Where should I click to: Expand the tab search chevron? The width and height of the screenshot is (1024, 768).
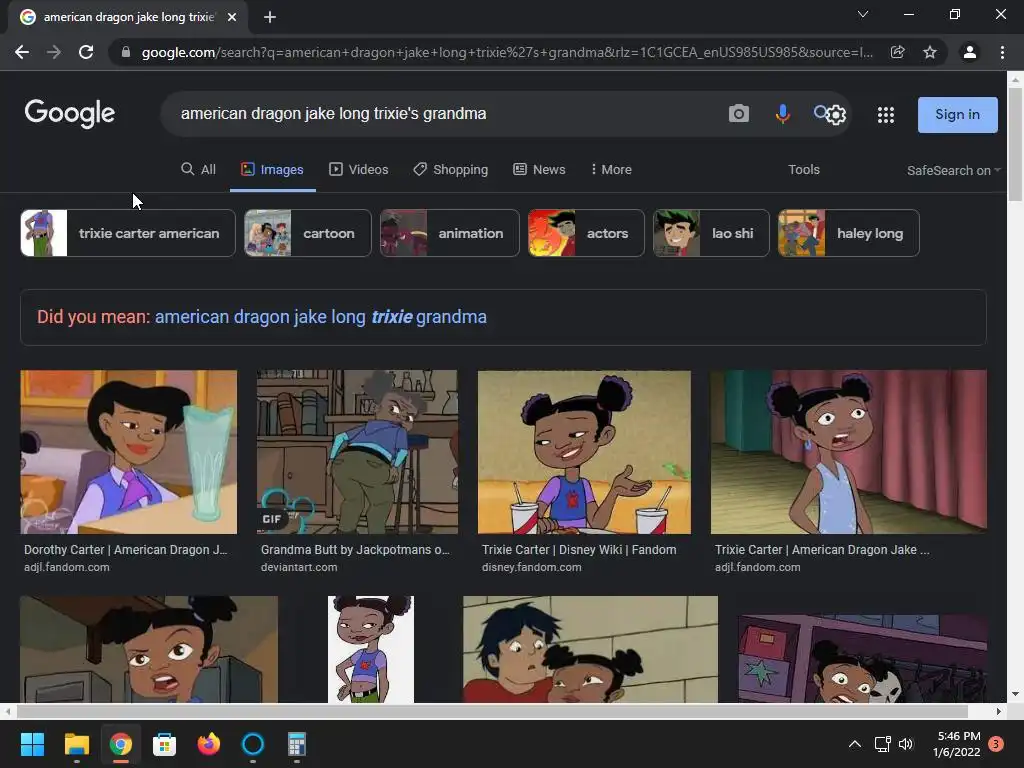863,14
